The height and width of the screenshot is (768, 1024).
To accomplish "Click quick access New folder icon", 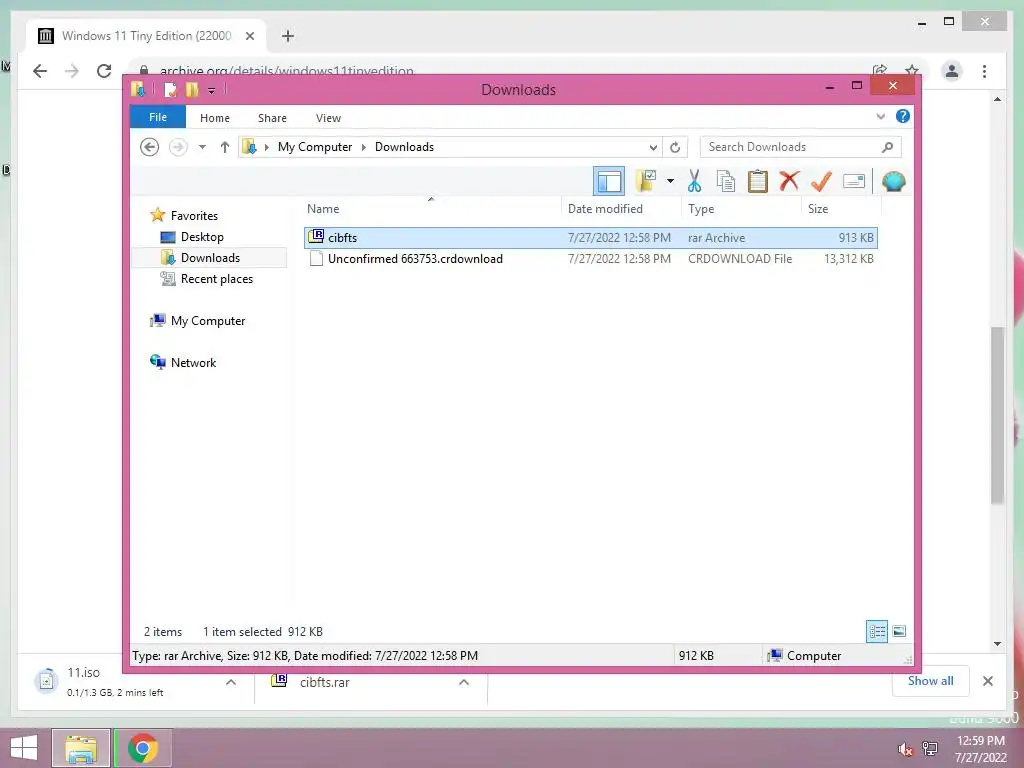I will [192, 89].
